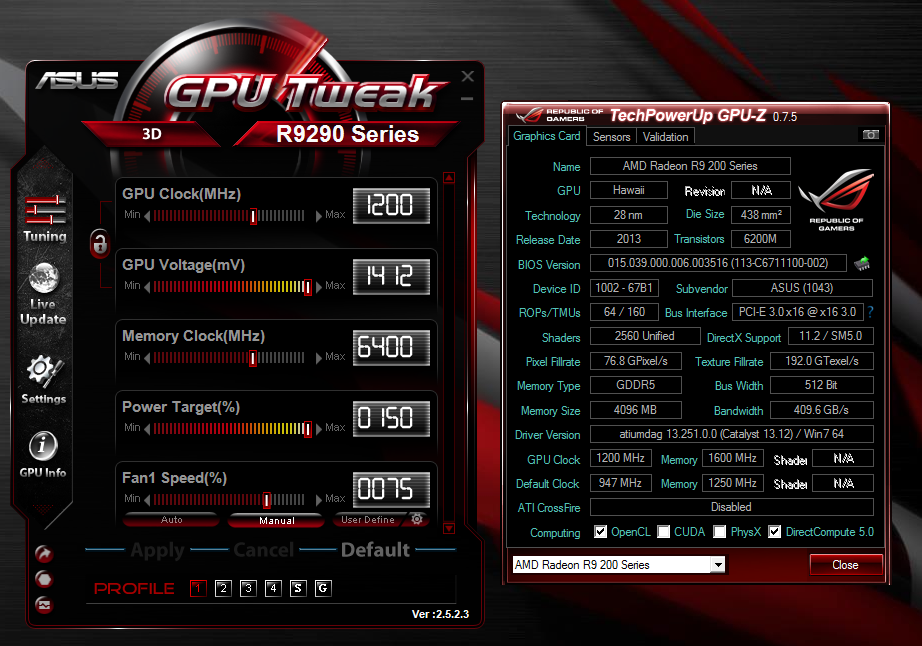This screenshot has width=922, height=646.
Task: Click the Apply button
Action: tap(157, 550)
